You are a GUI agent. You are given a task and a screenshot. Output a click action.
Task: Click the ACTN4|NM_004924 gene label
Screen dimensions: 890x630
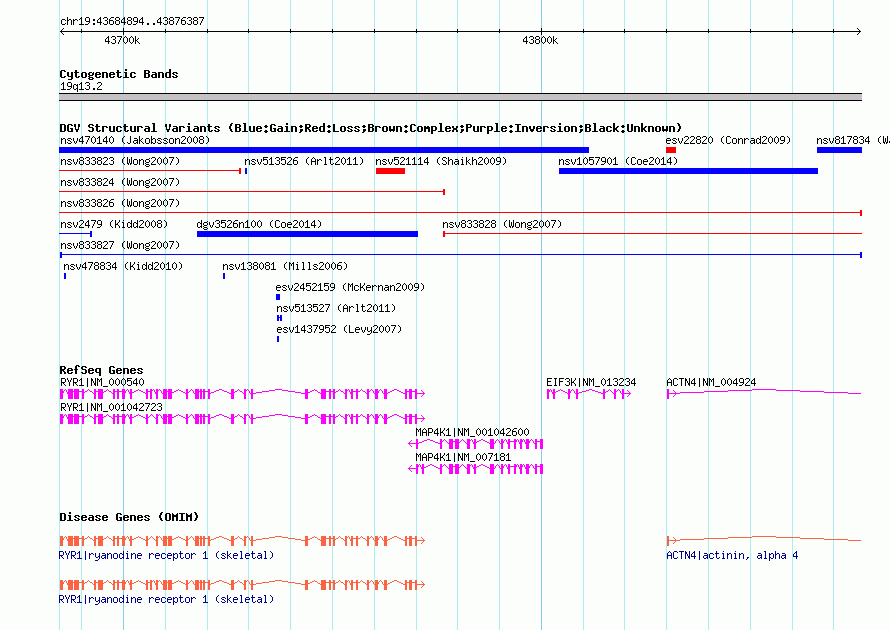tap(711, 383)
